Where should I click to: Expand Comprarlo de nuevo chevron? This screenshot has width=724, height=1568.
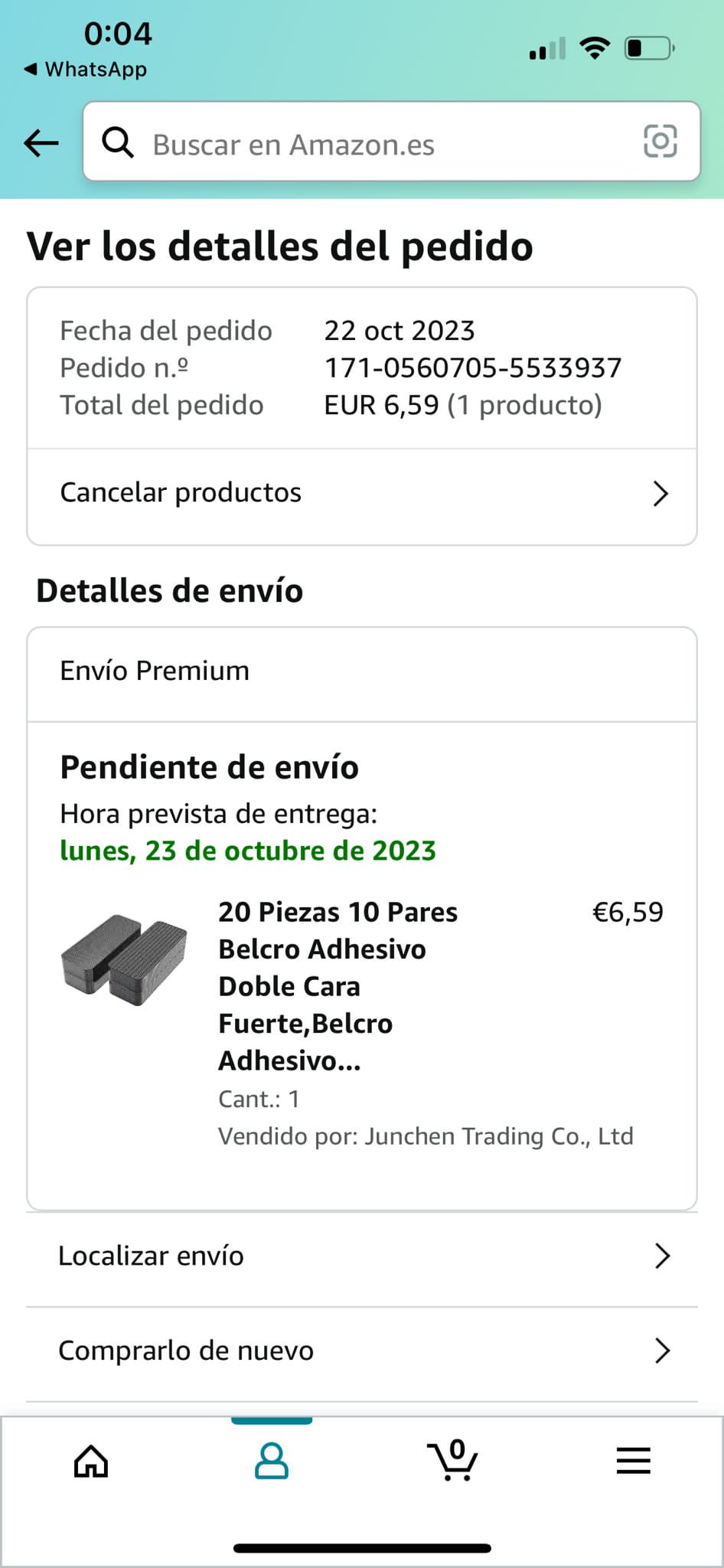point(663,1351)
